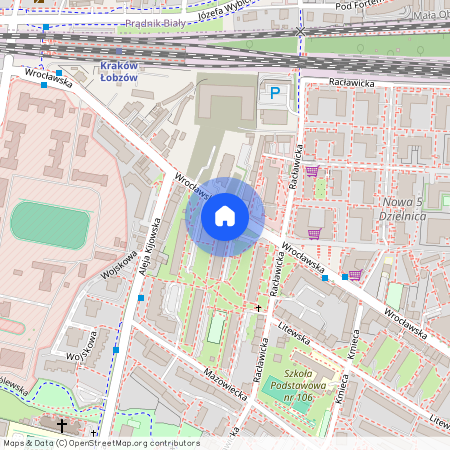
Task: Click the blue home marker icon
Action: point(225,217)
